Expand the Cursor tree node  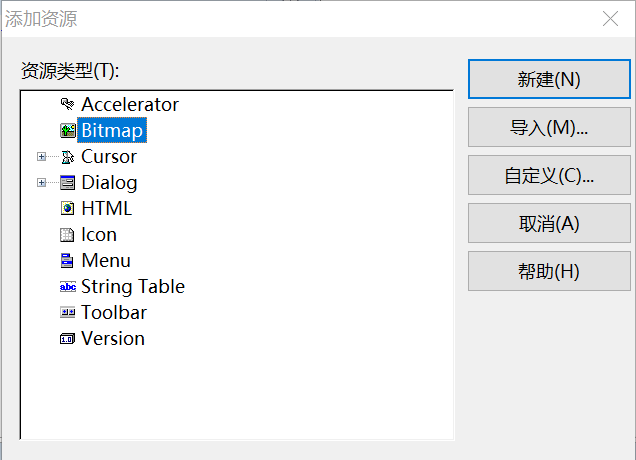coord(41,156)
